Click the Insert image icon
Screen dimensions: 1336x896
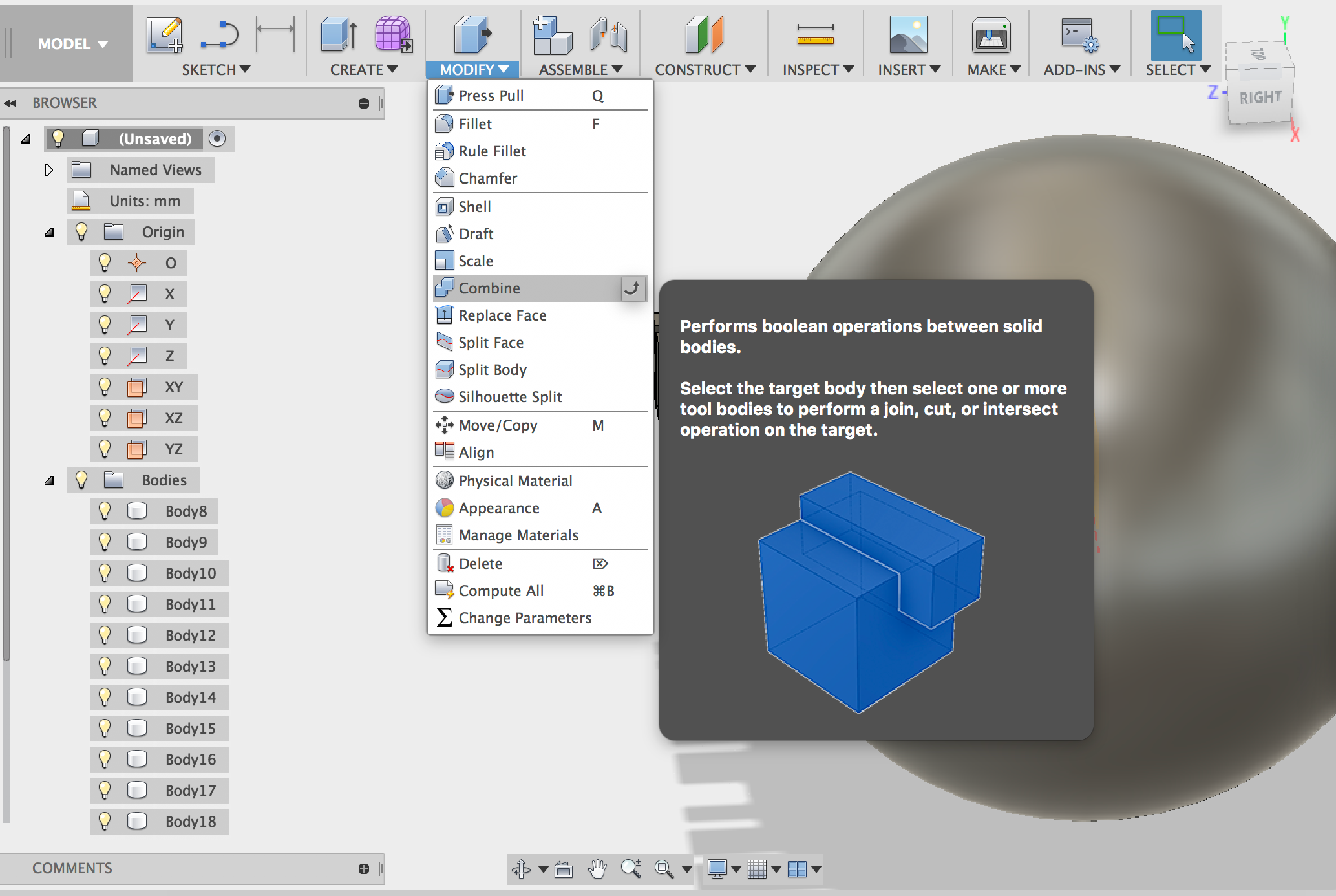(x=908, y=35)
